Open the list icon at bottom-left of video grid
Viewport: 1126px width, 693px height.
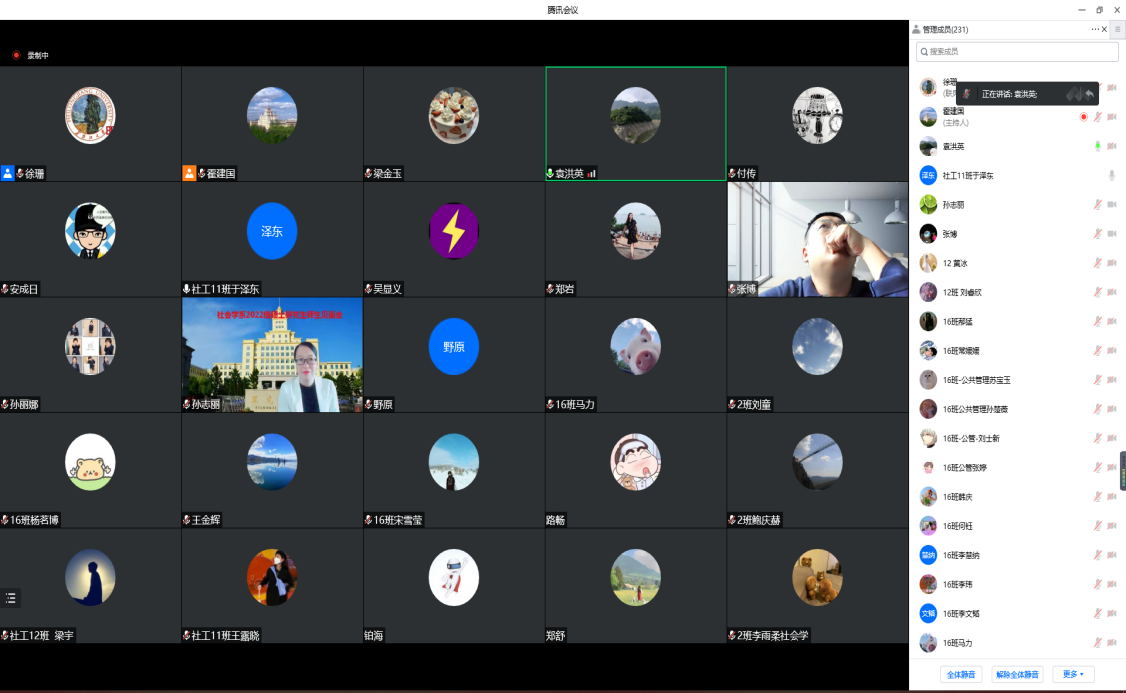11,598
